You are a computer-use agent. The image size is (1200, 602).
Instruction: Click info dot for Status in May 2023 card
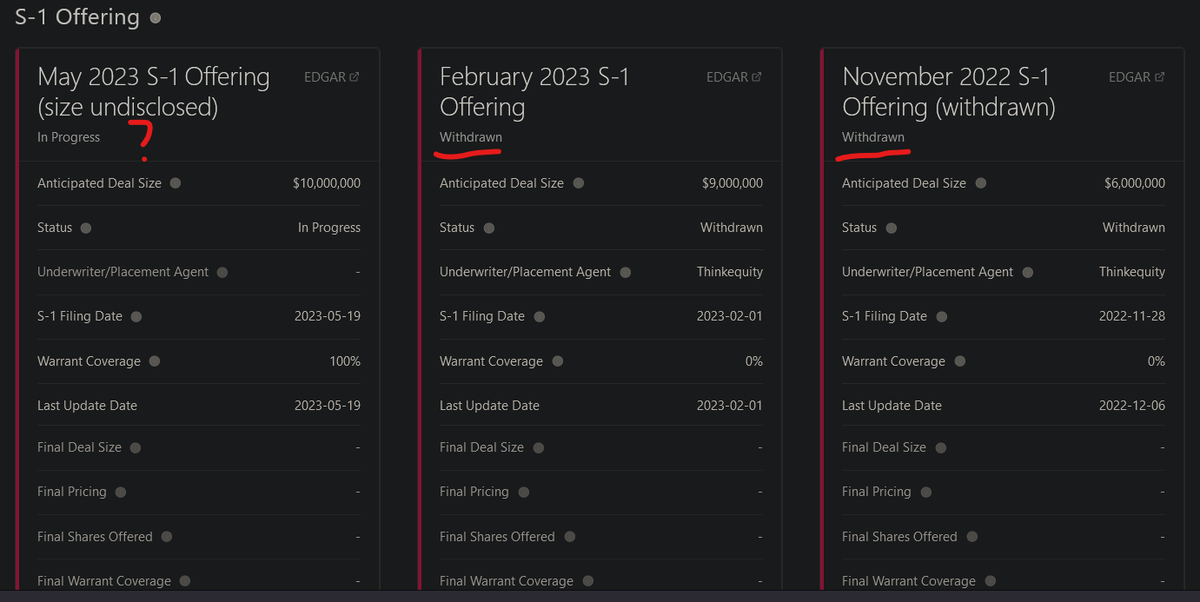click(86, 228)
